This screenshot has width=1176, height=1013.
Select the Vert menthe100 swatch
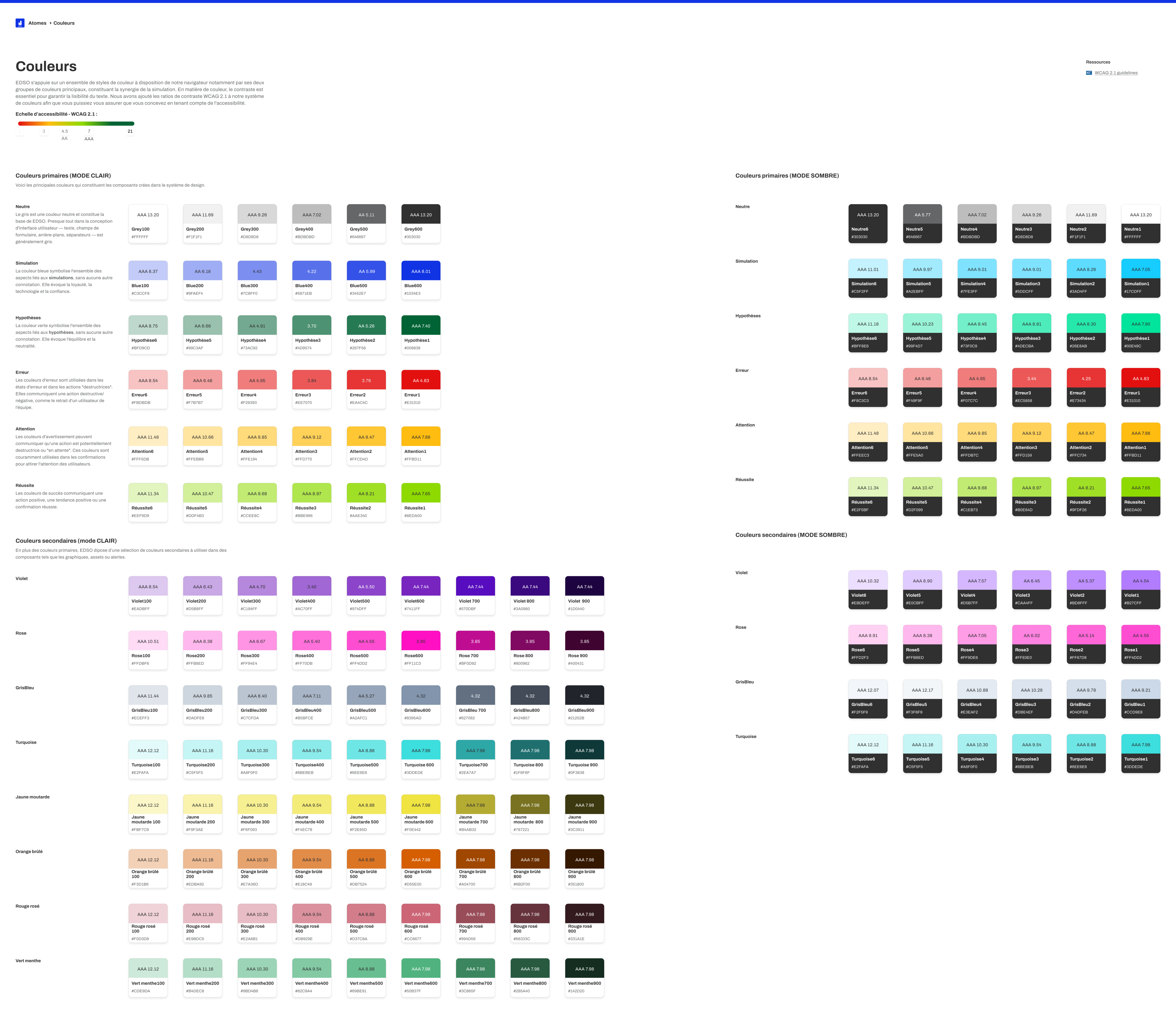pyautogui.click(x=148, y=978)
